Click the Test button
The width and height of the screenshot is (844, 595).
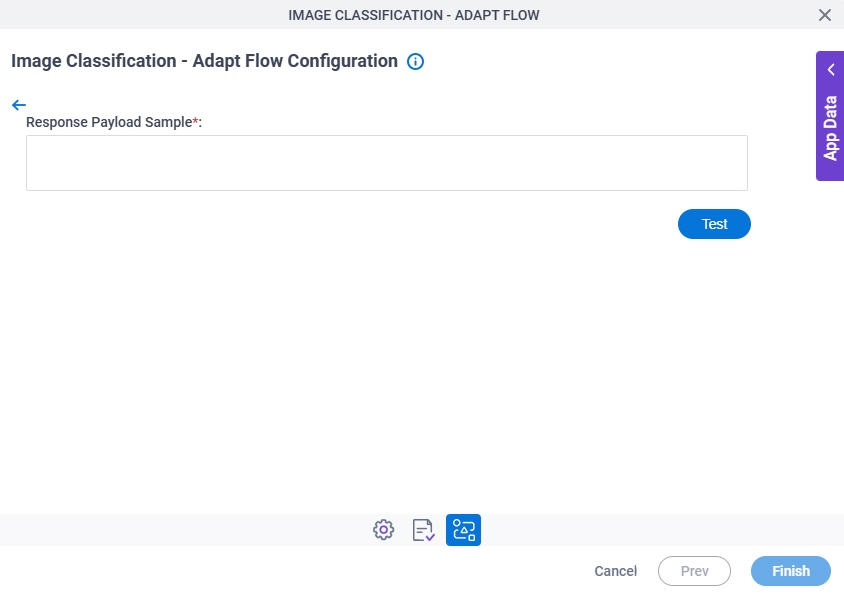(714, 224)
